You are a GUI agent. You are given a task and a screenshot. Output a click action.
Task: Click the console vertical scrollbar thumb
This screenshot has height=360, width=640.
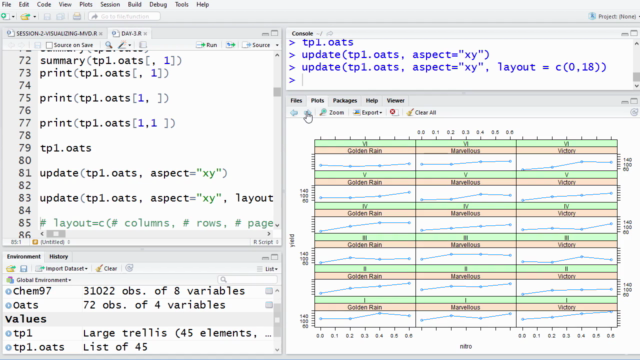636,77
